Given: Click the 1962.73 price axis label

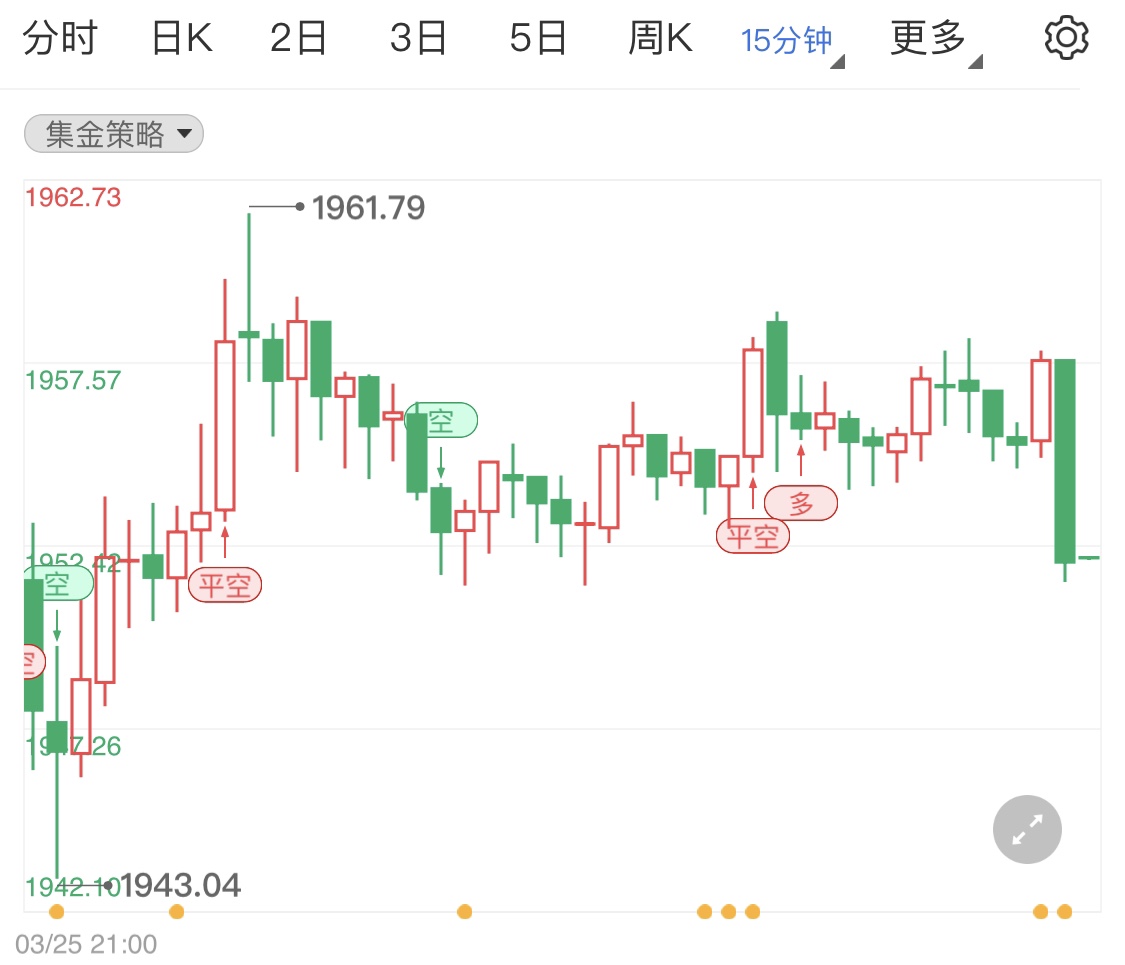Looking at the screenshot, I should click(x=74, y=197).
